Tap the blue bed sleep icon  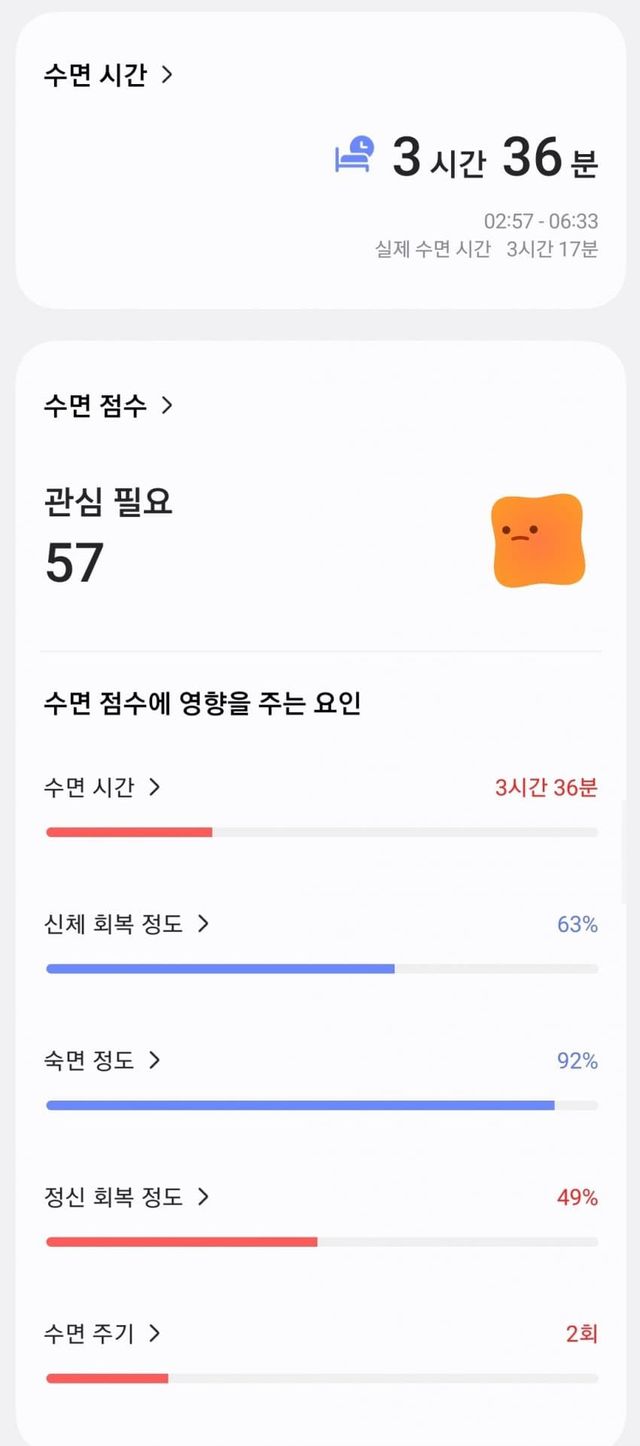tap(353, 156)
